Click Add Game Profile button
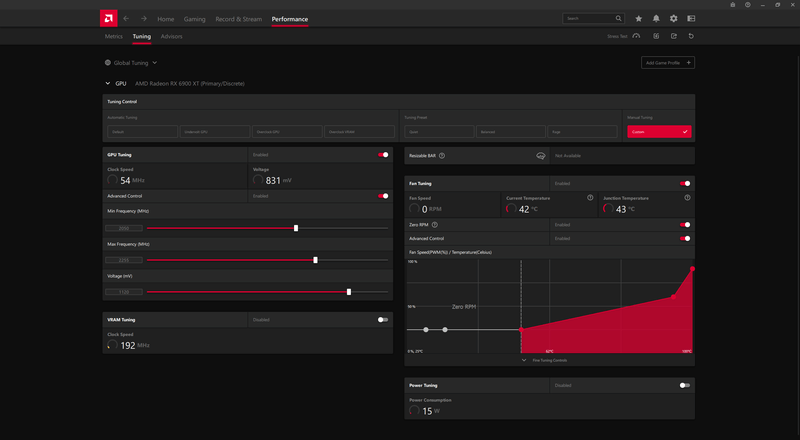This screenshot has height=440, width=800. (667, 63)
